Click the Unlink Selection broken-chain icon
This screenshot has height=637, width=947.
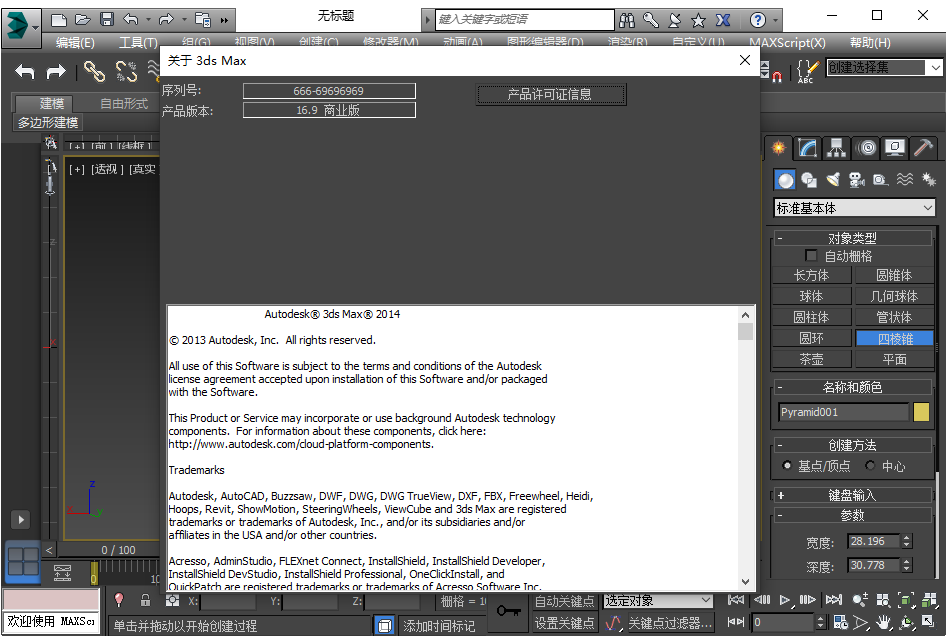click(126, 72)
